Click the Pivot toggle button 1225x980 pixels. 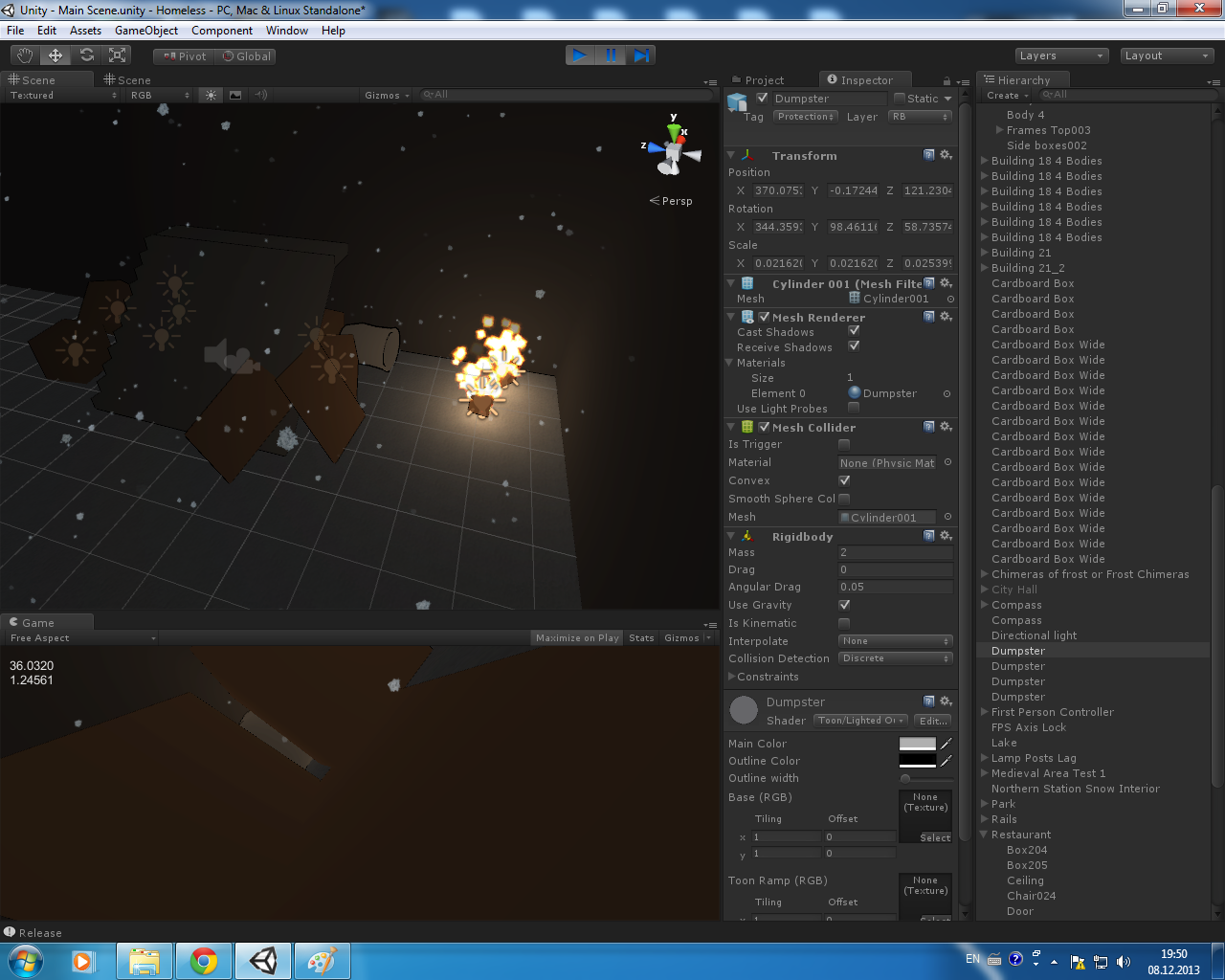point(185,56)
